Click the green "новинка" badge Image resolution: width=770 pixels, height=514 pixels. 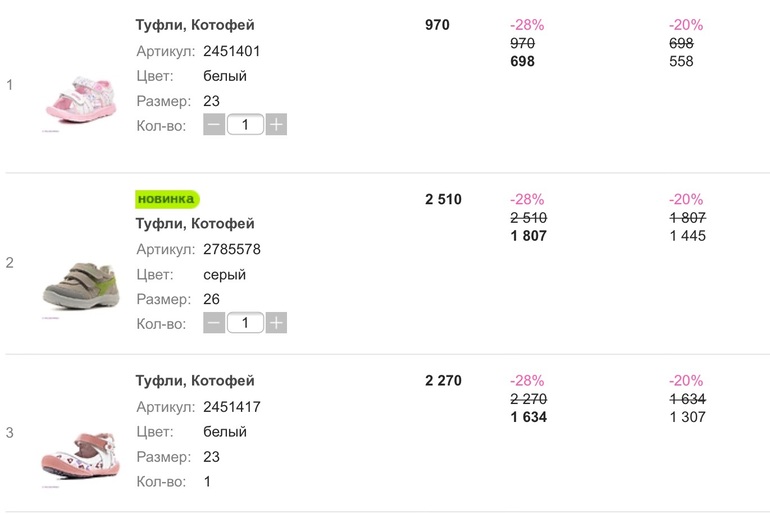pyautogui.click(x=167, y=199)
